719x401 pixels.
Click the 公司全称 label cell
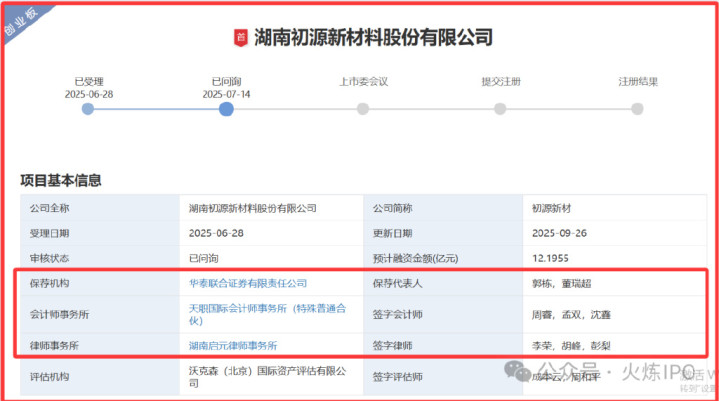(x=100, y=208)
